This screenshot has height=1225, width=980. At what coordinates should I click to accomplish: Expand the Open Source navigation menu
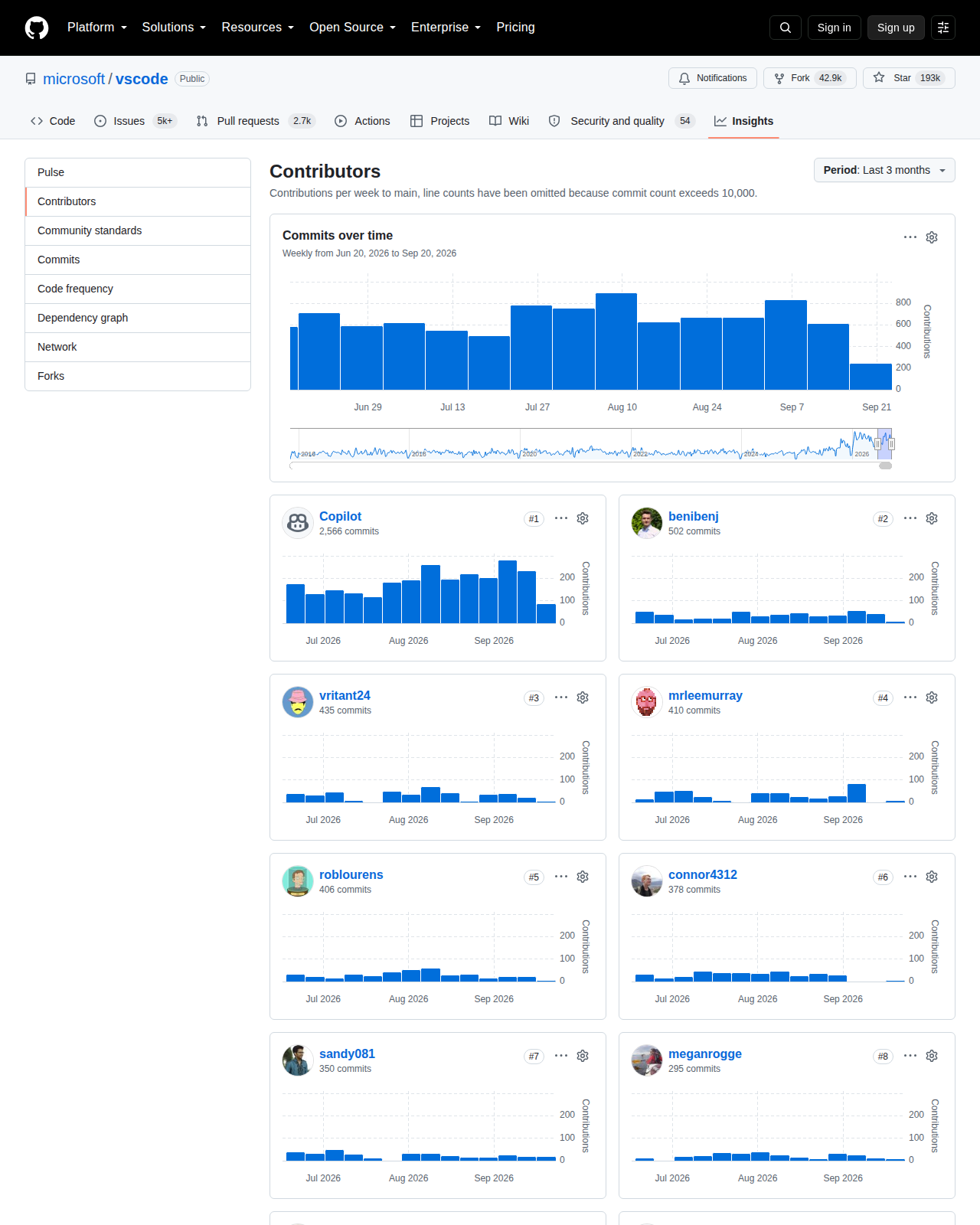(x=353, y=28)
